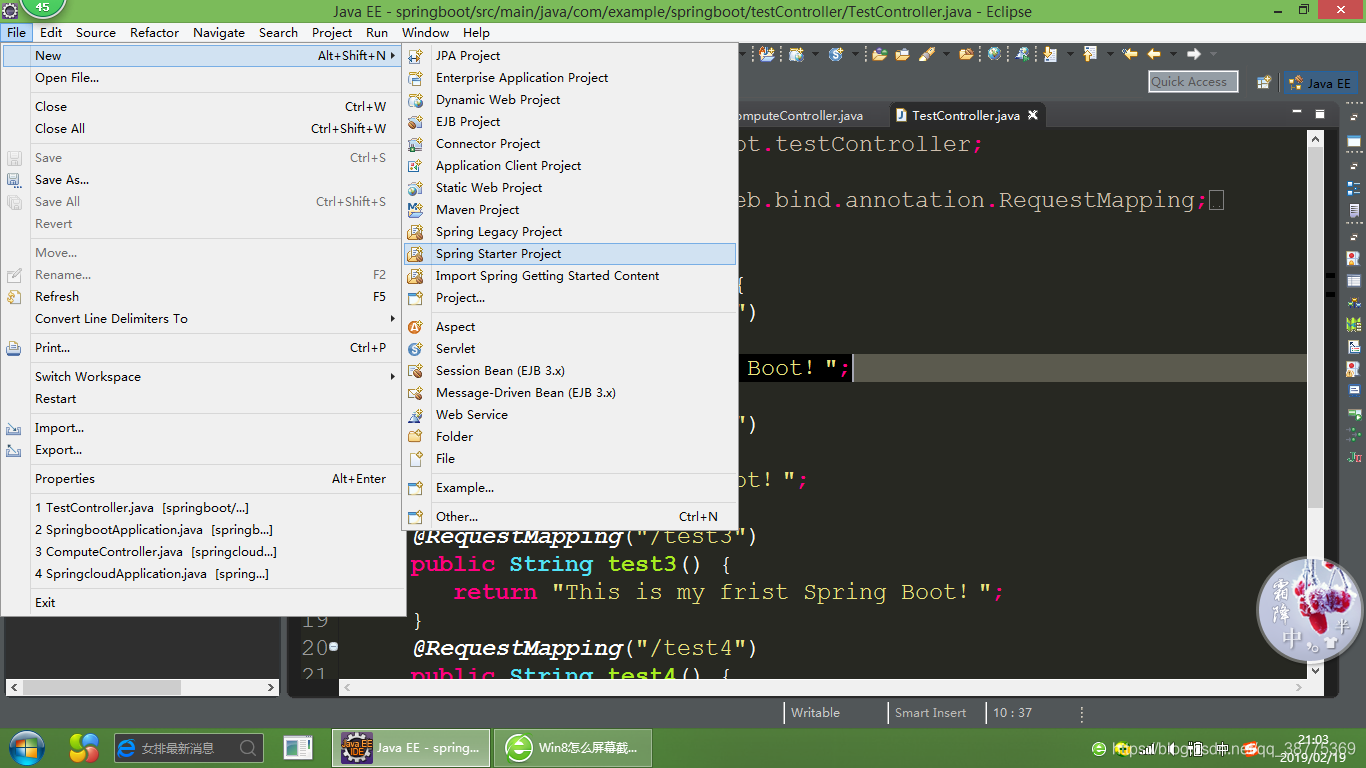Screen dimensions: 1366x768
Task: Click the Writable status entry
Action: point(815,713)
